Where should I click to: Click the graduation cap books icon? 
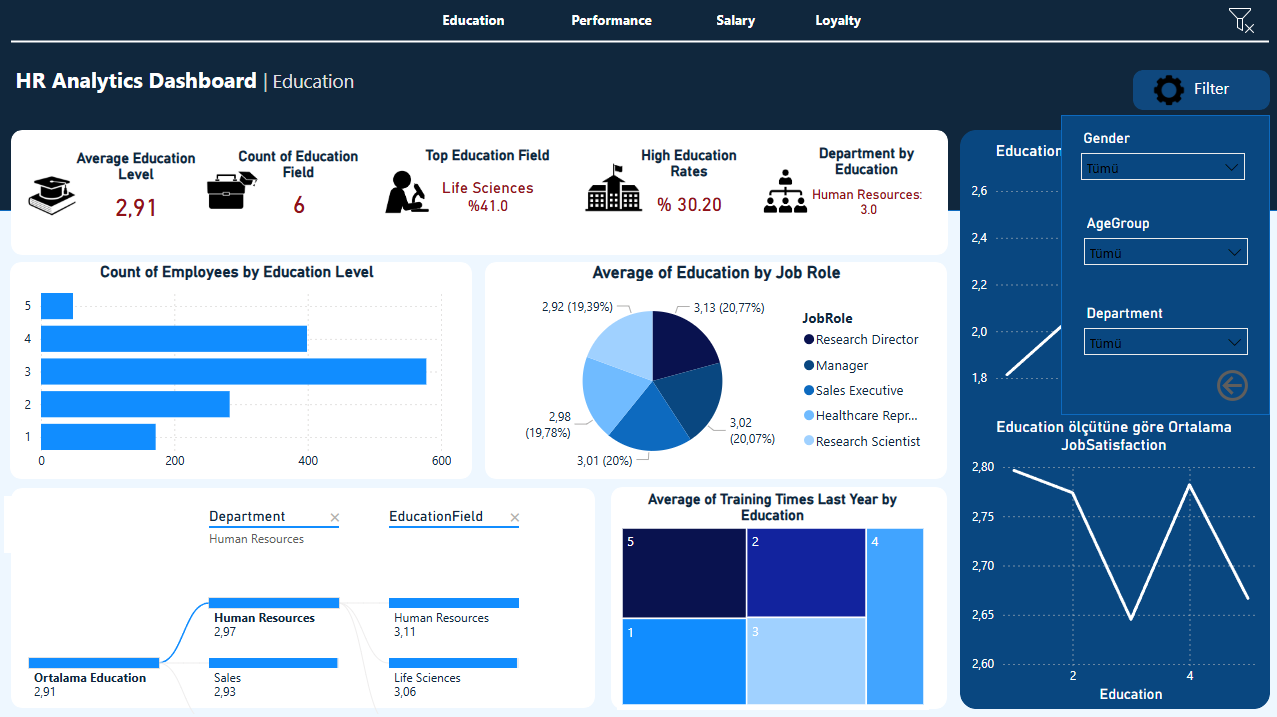51,193
